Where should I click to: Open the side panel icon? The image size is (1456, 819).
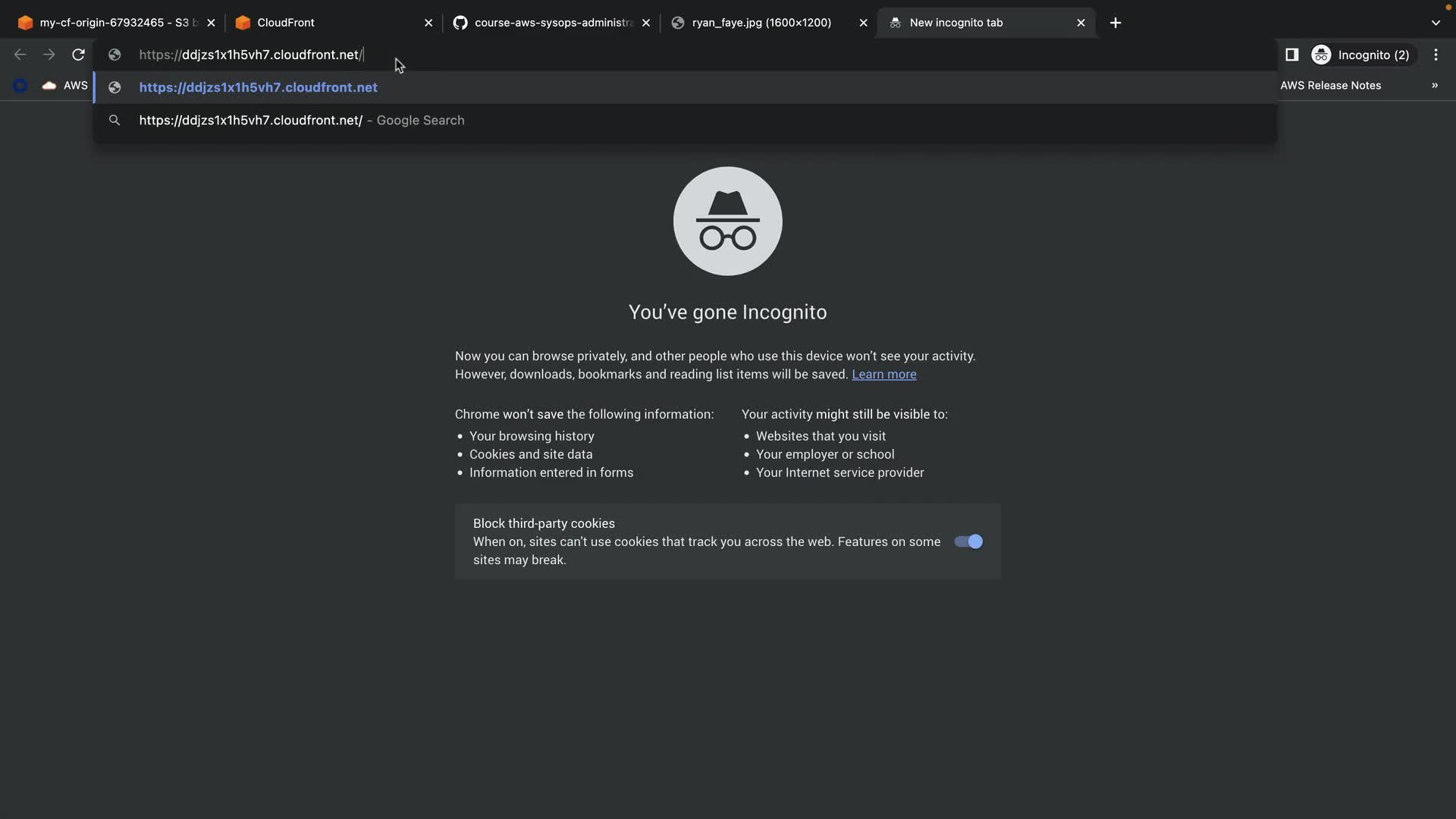[1291, 55]
